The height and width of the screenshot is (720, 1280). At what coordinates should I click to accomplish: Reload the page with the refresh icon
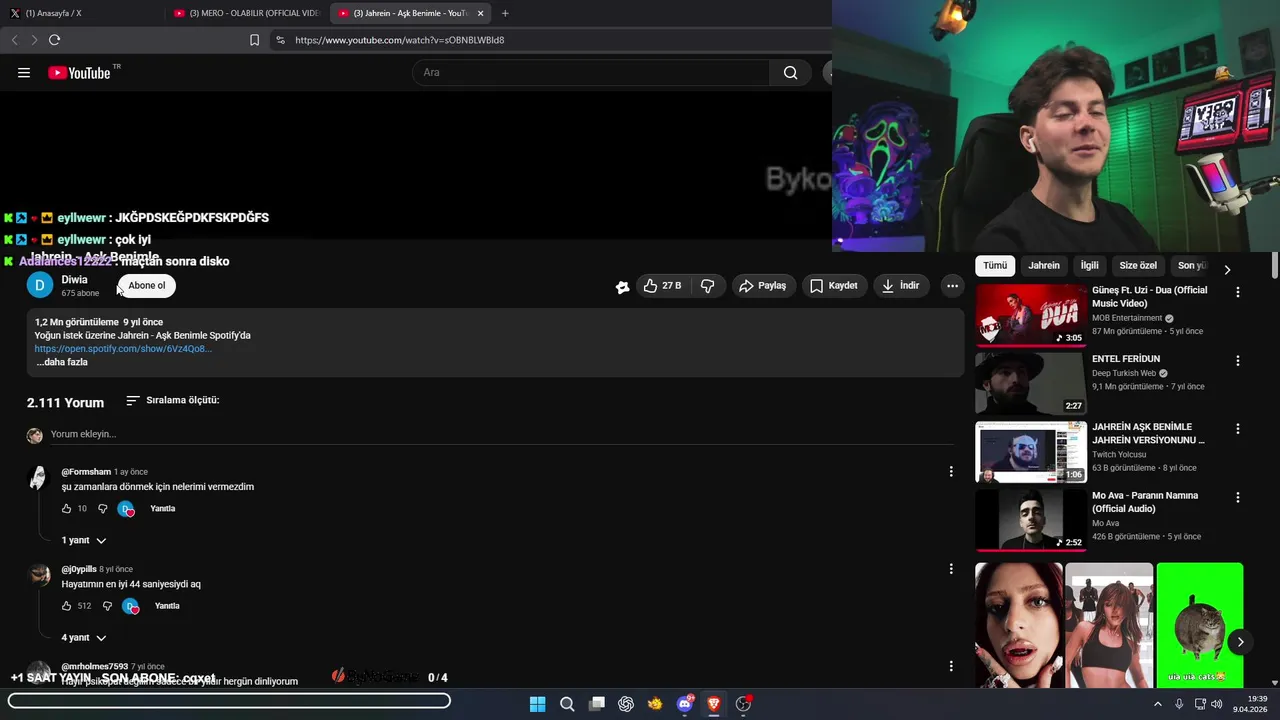[x=54, y=40]
